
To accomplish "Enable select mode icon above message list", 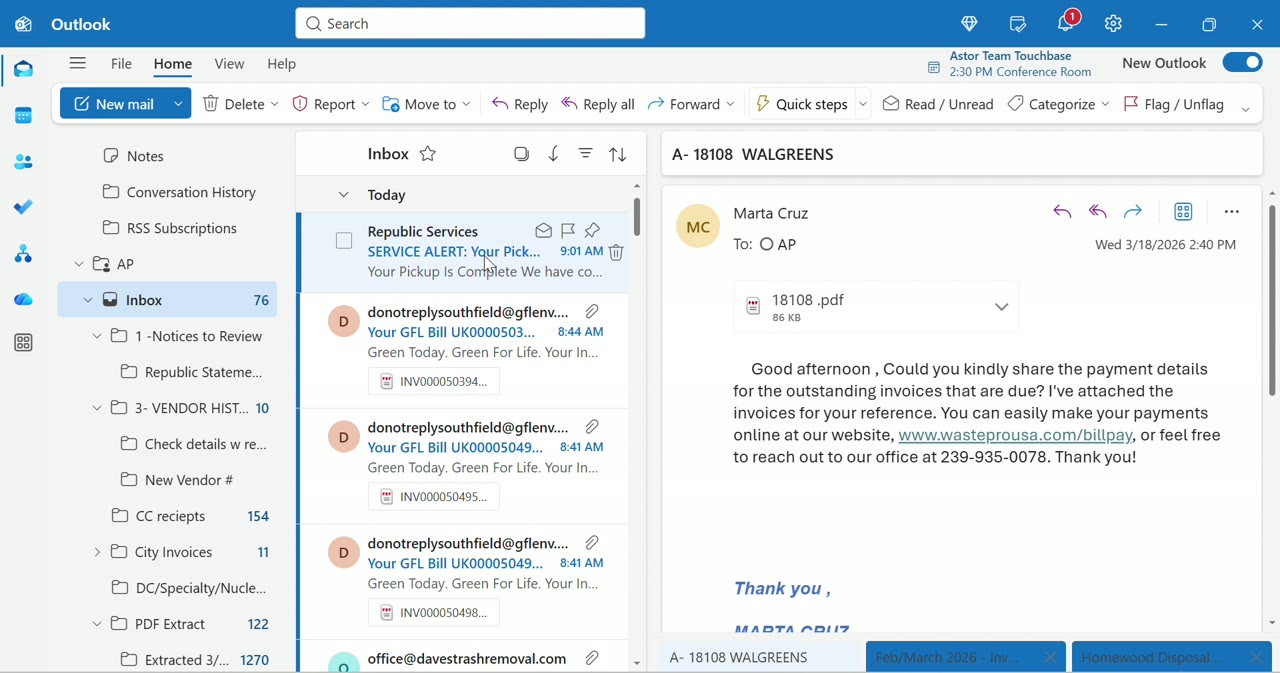I will 521,153.
